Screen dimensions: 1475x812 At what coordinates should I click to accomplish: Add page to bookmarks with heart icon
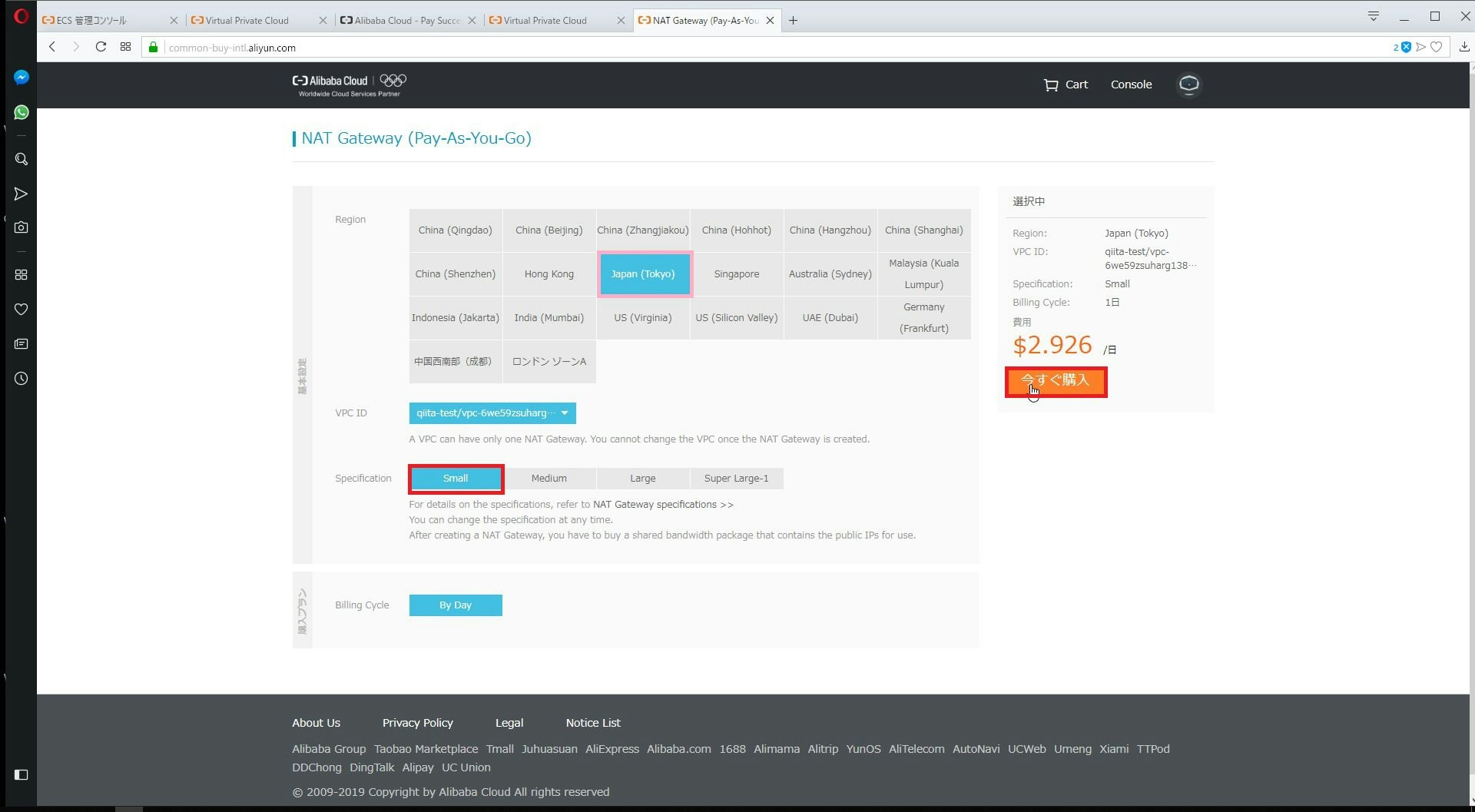click(1437, 47)
